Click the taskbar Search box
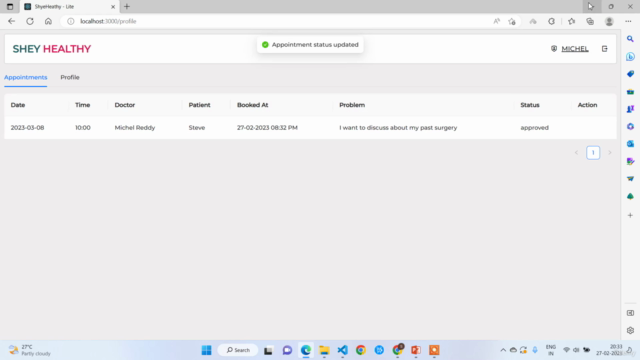This screenshot has height=360, width=640. (x=238, y=350)
